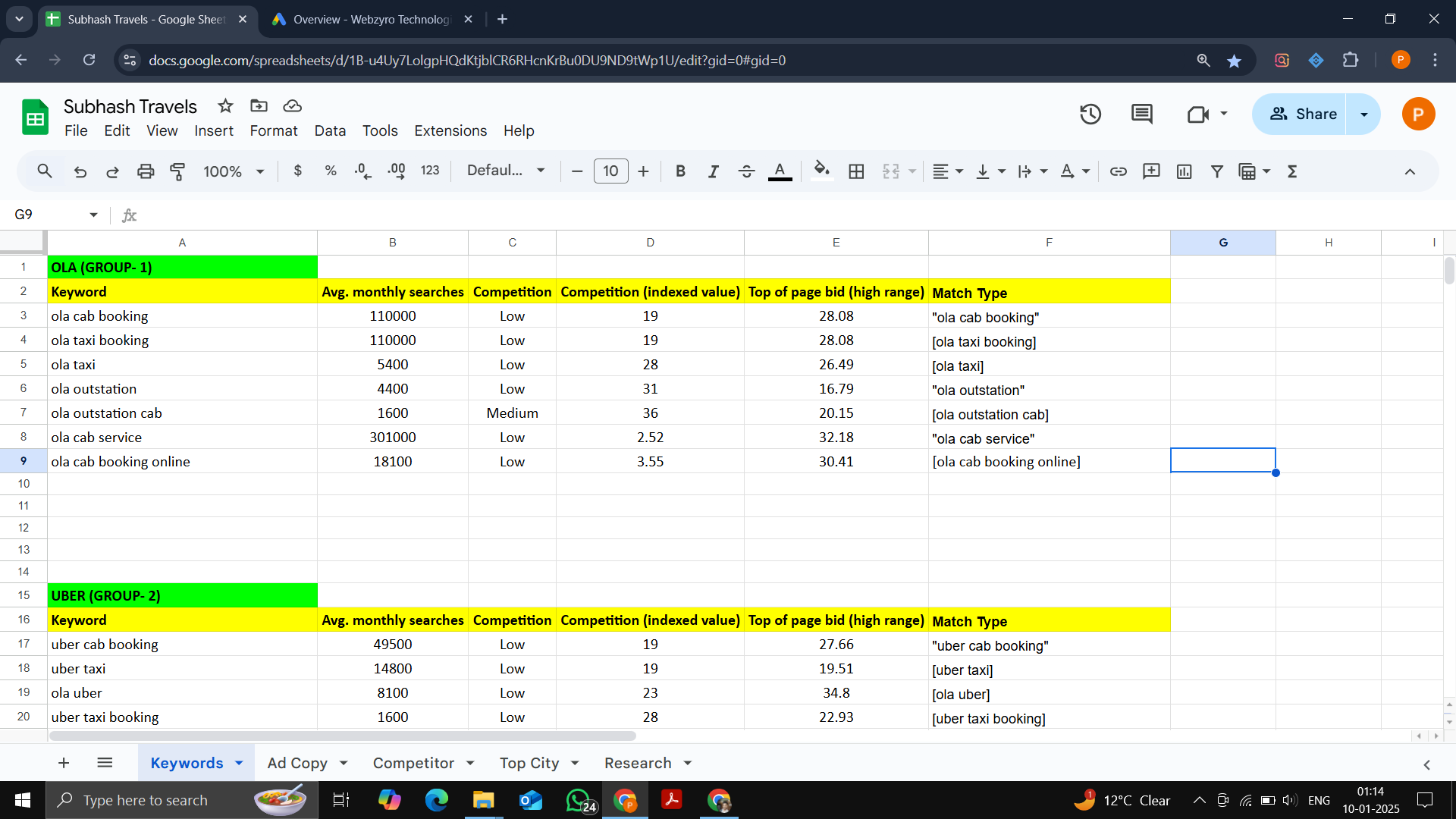Open the zoom 100% dropdown
The width and height of the screenshot is (1456, 819).
coord(234,171)
